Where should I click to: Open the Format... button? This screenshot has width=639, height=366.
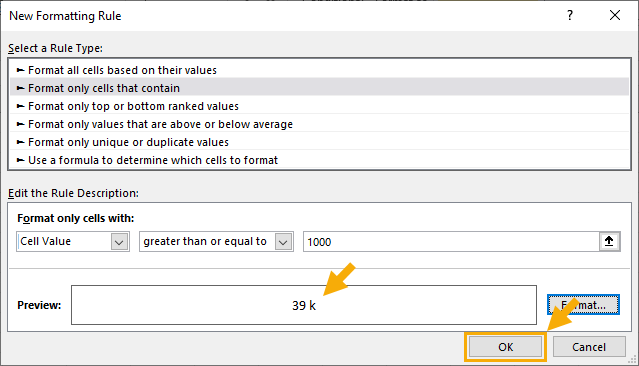click(x=583, y=305)
